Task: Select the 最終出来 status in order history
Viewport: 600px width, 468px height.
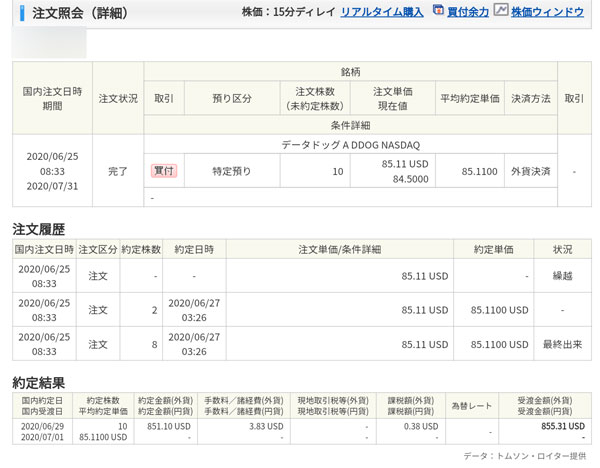Action: click(x=563, y=344)
